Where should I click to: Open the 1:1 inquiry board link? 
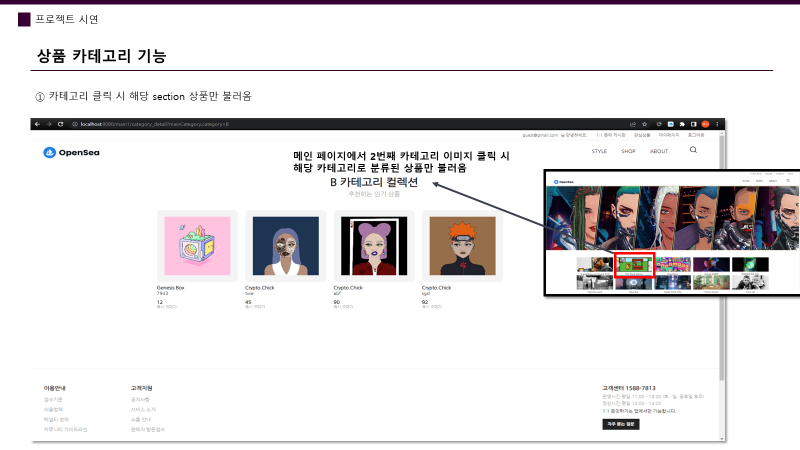[611, 135]
